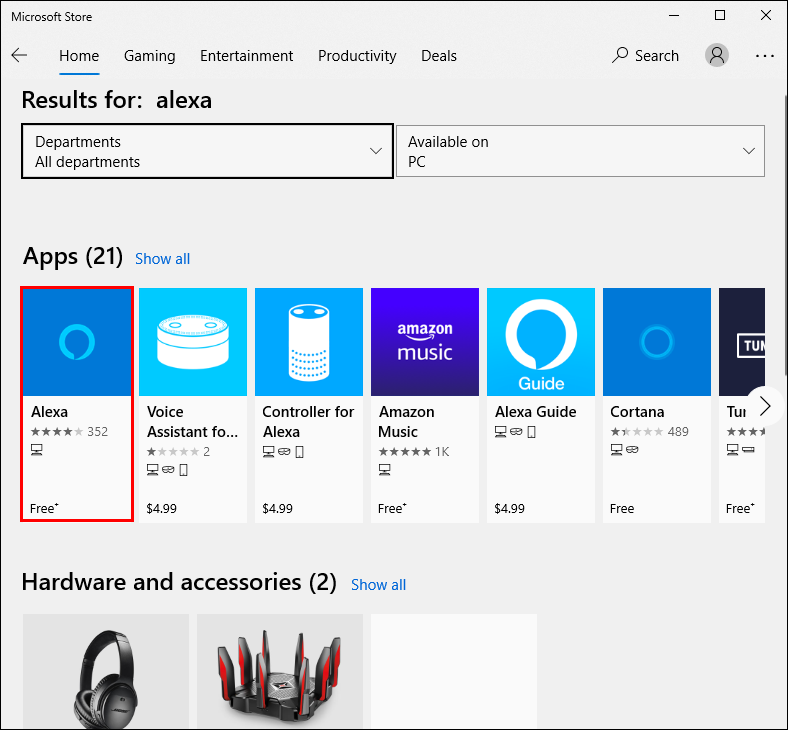
Task: Go back with the arrow icon
Action: pos(19,55)
